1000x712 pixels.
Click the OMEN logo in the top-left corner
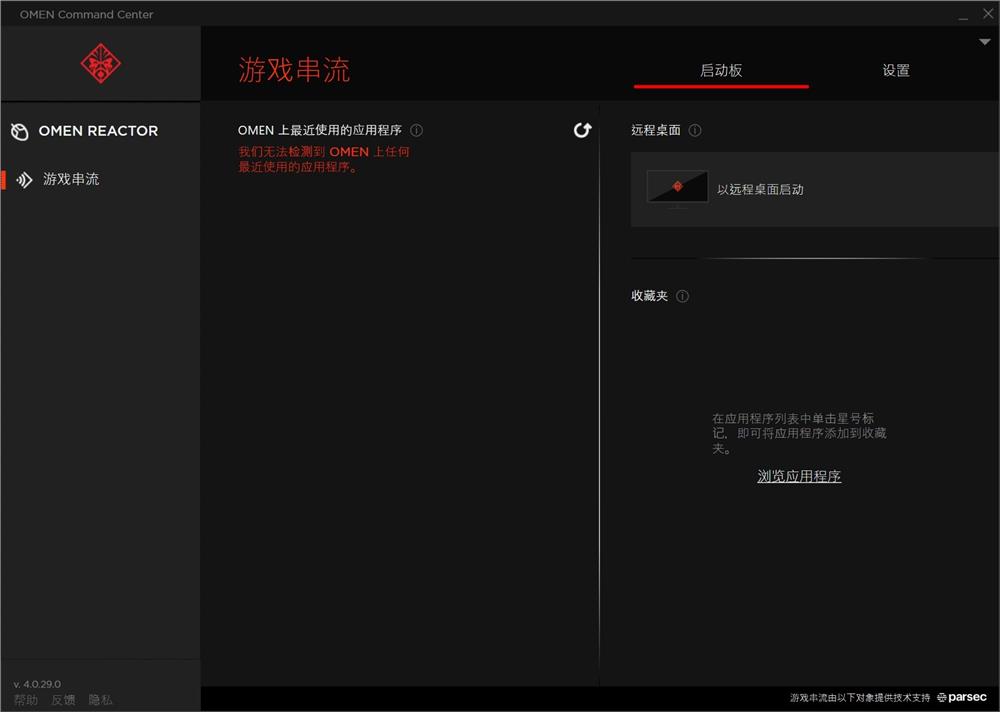(100, 63)
